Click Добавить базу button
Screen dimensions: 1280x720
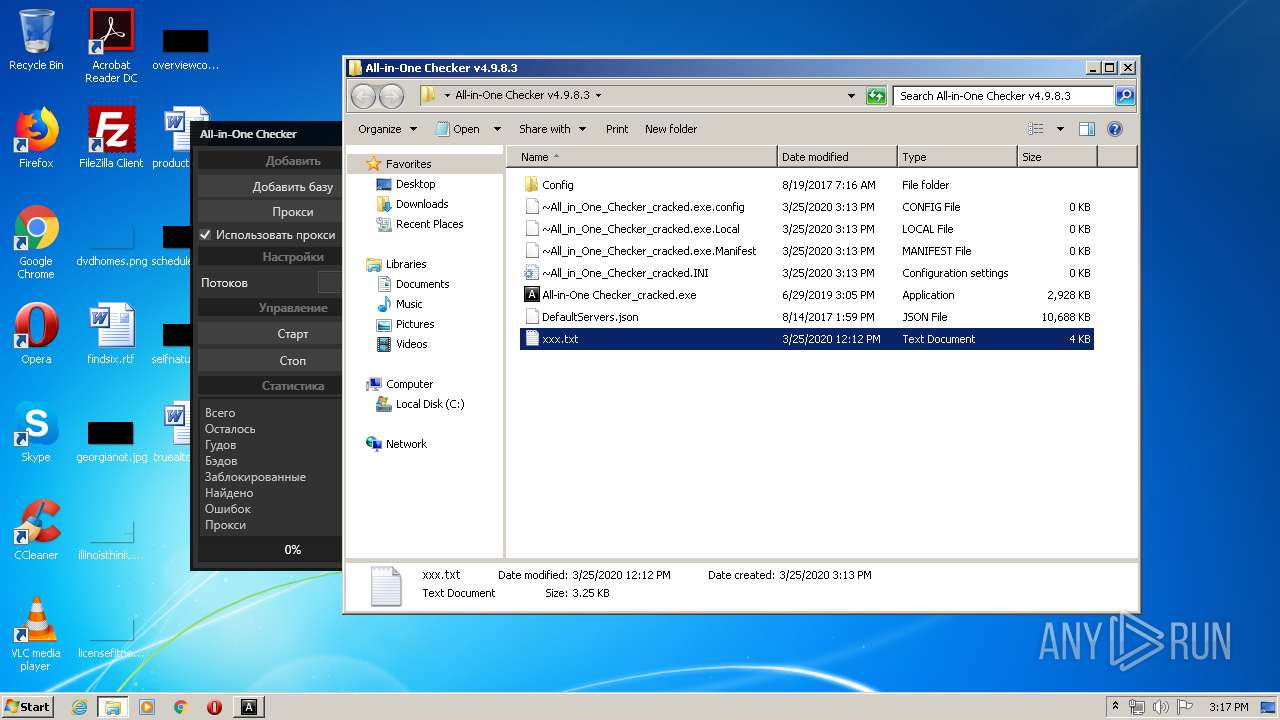[x=270, y=187]
